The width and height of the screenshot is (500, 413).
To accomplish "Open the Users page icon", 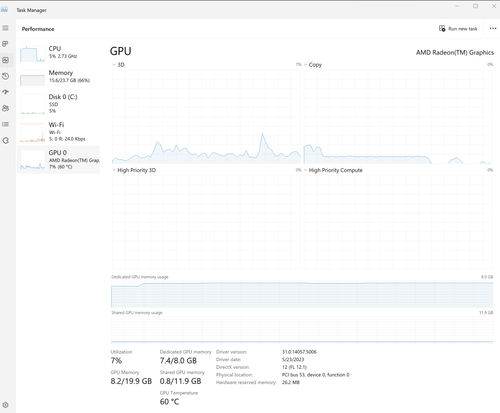I will [x=5, y=108].
